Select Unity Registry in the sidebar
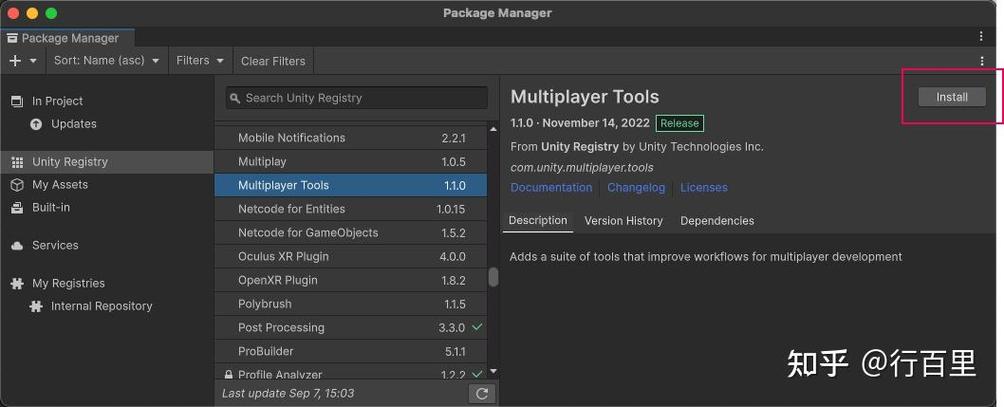The height and width of the screenshot is (407, 1004). [x=106, y=162]
